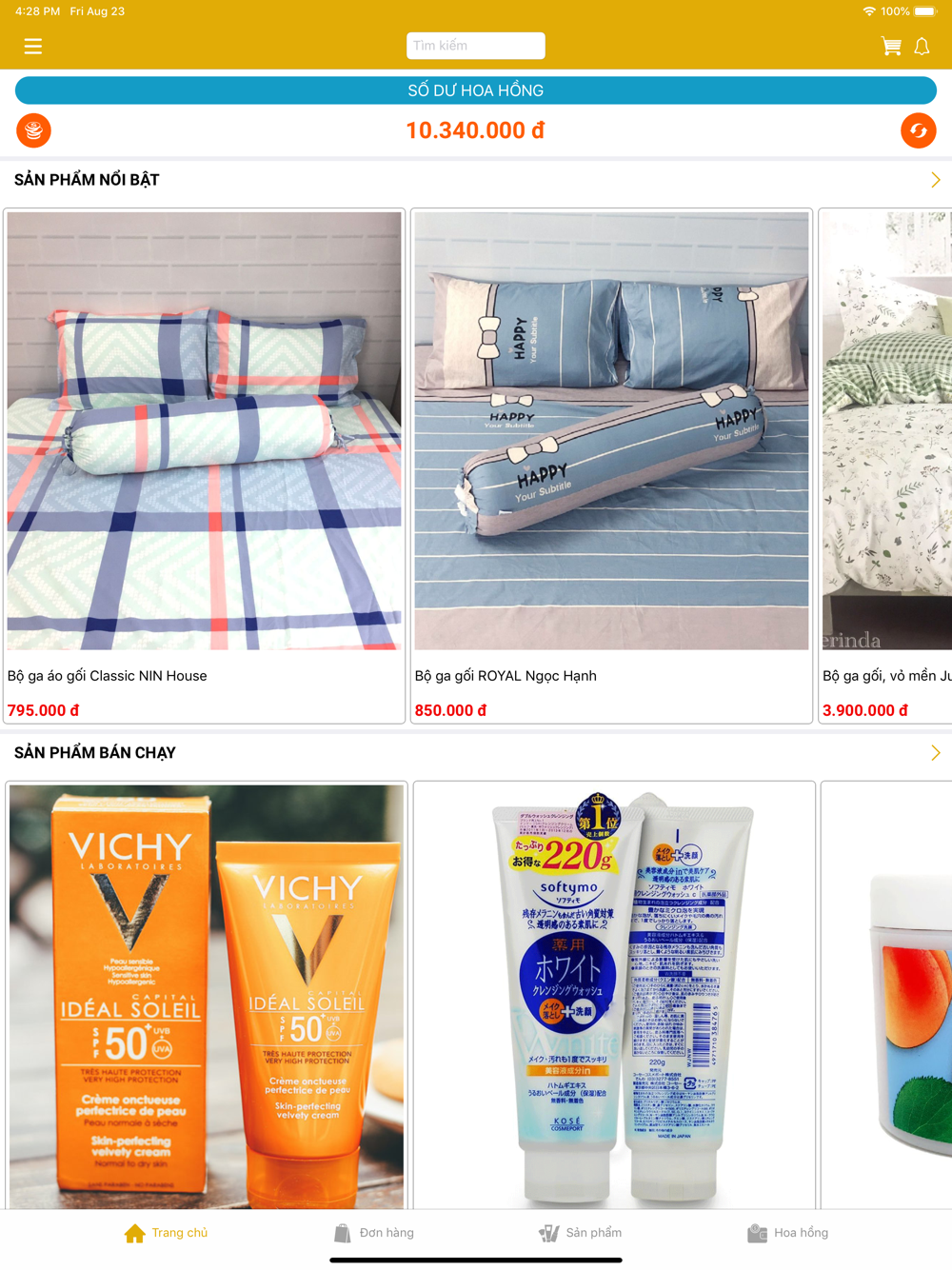Tap the orange coin stack icon
The width and height of the screenshot is (952, 1270).
pos(33,130)
